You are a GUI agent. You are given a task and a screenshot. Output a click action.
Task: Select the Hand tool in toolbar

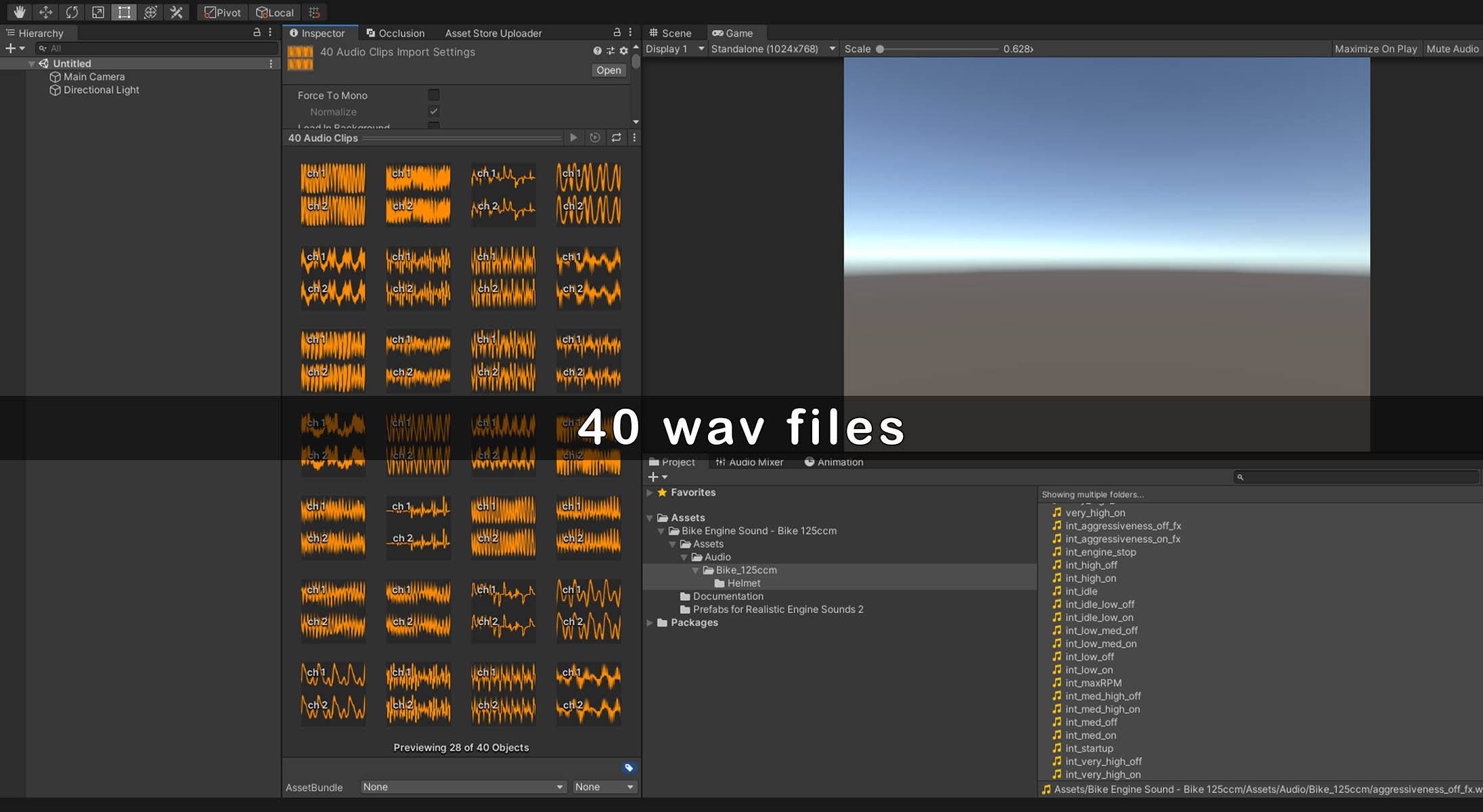point(20,12)
